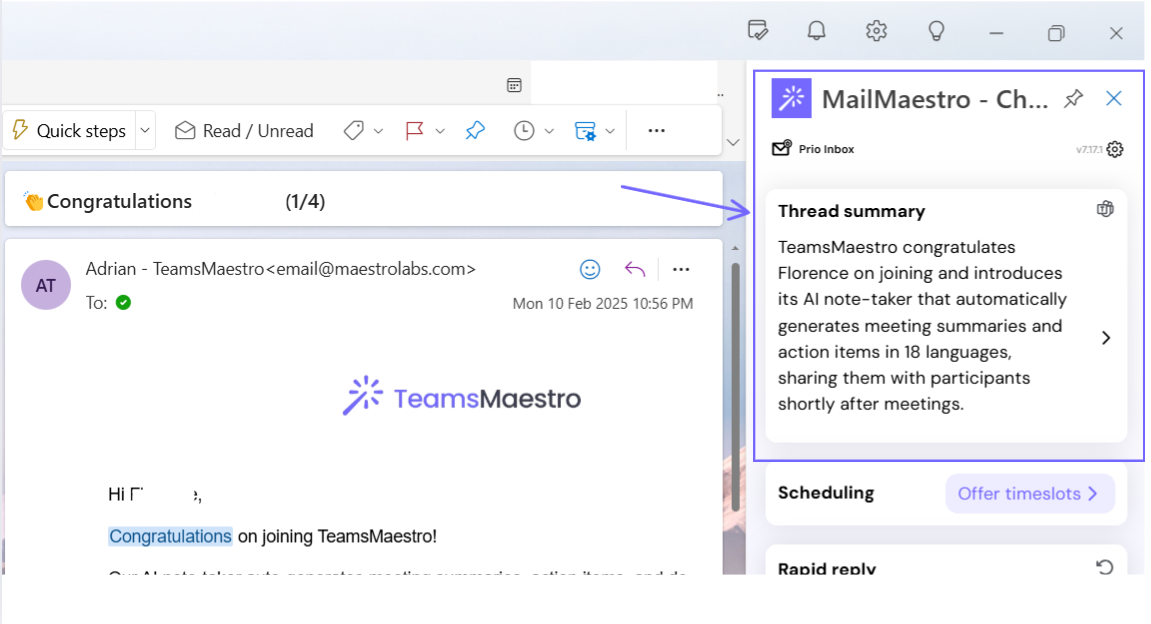1151x624 pixels.
Task: Refresh the Rapid reply section
Action: pos(1105,567)
